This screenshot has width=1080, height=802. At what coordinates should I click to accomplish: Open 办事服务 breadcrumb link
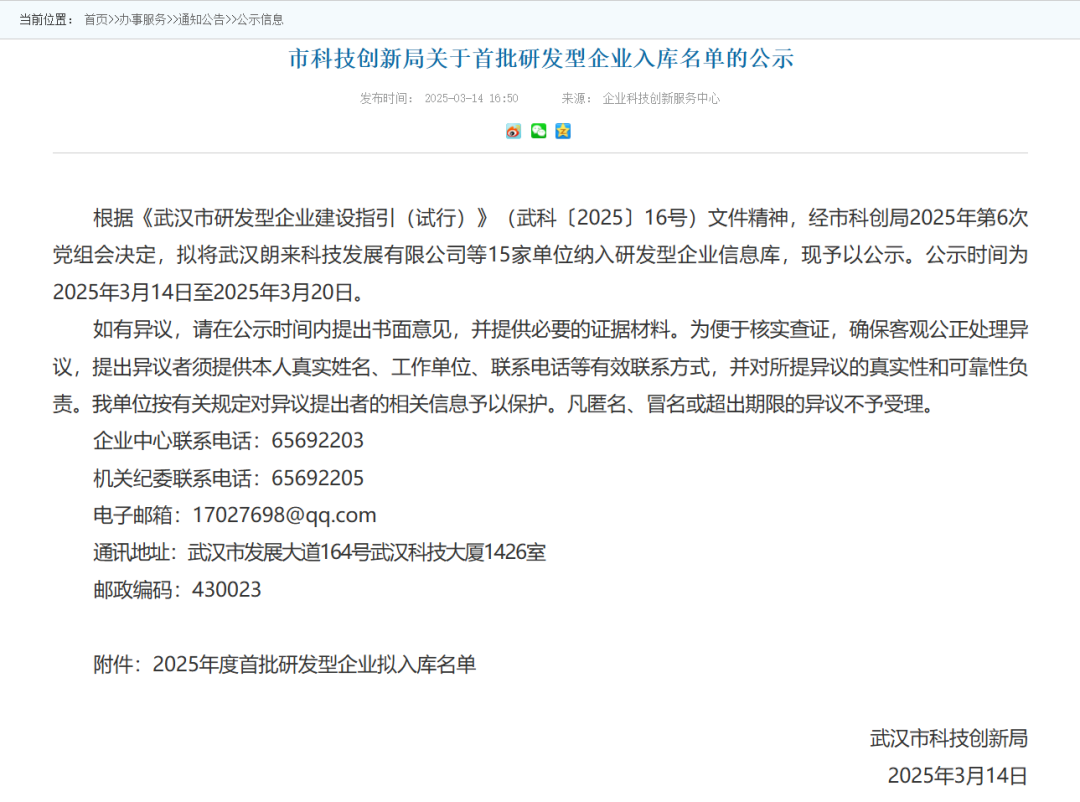tap(143, 19)
